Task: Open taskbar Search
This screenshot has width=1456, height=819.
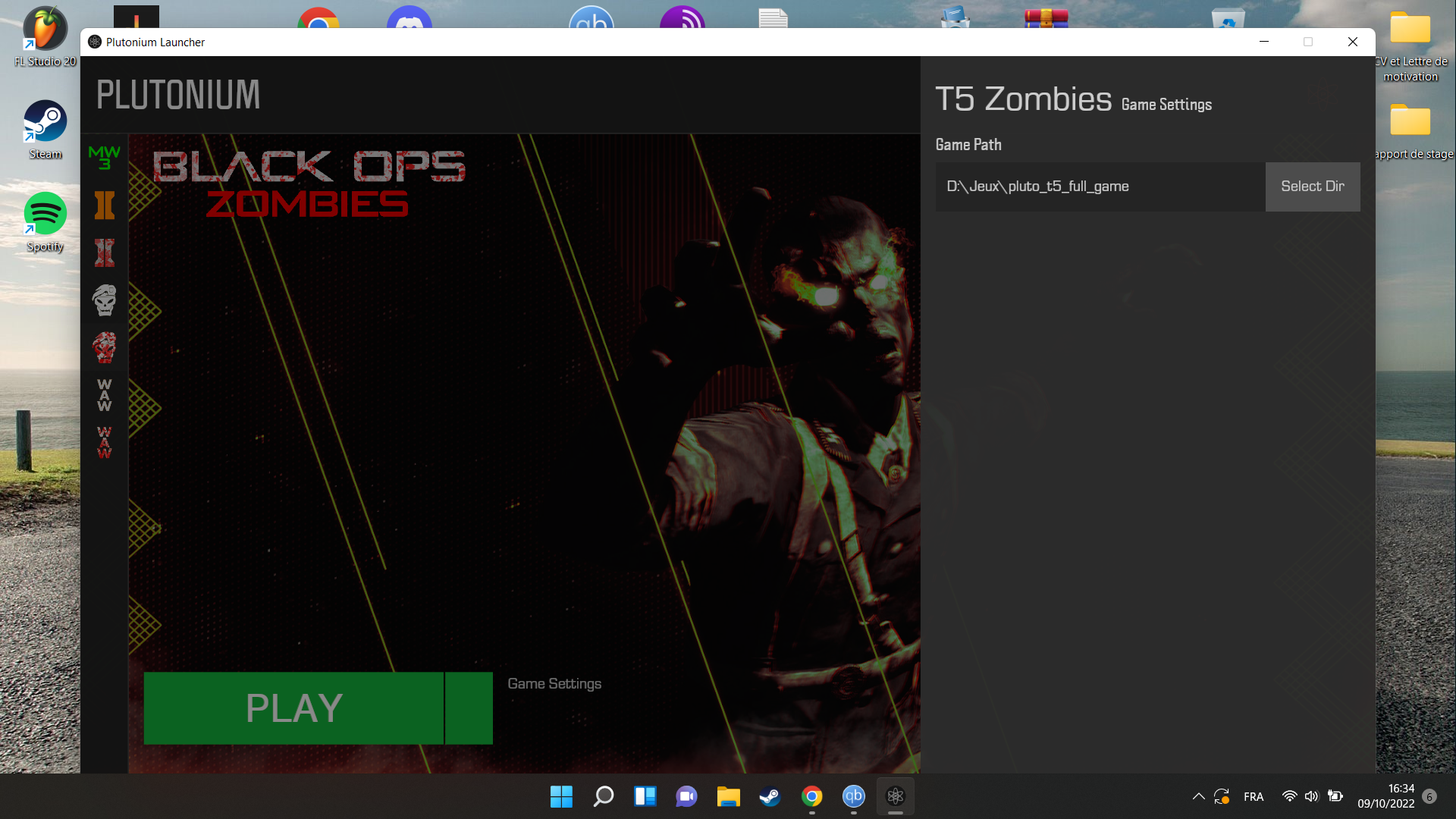Action: tap(603, 796)
